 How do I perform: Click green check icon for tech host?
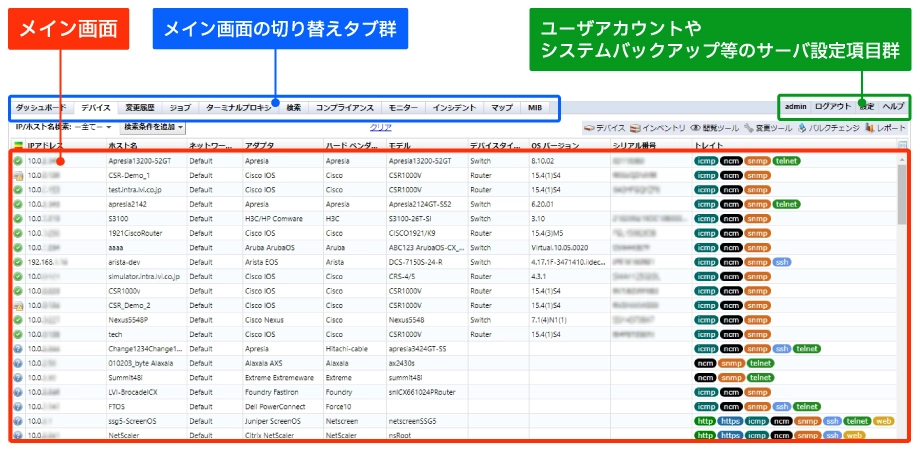coord(18,334)
